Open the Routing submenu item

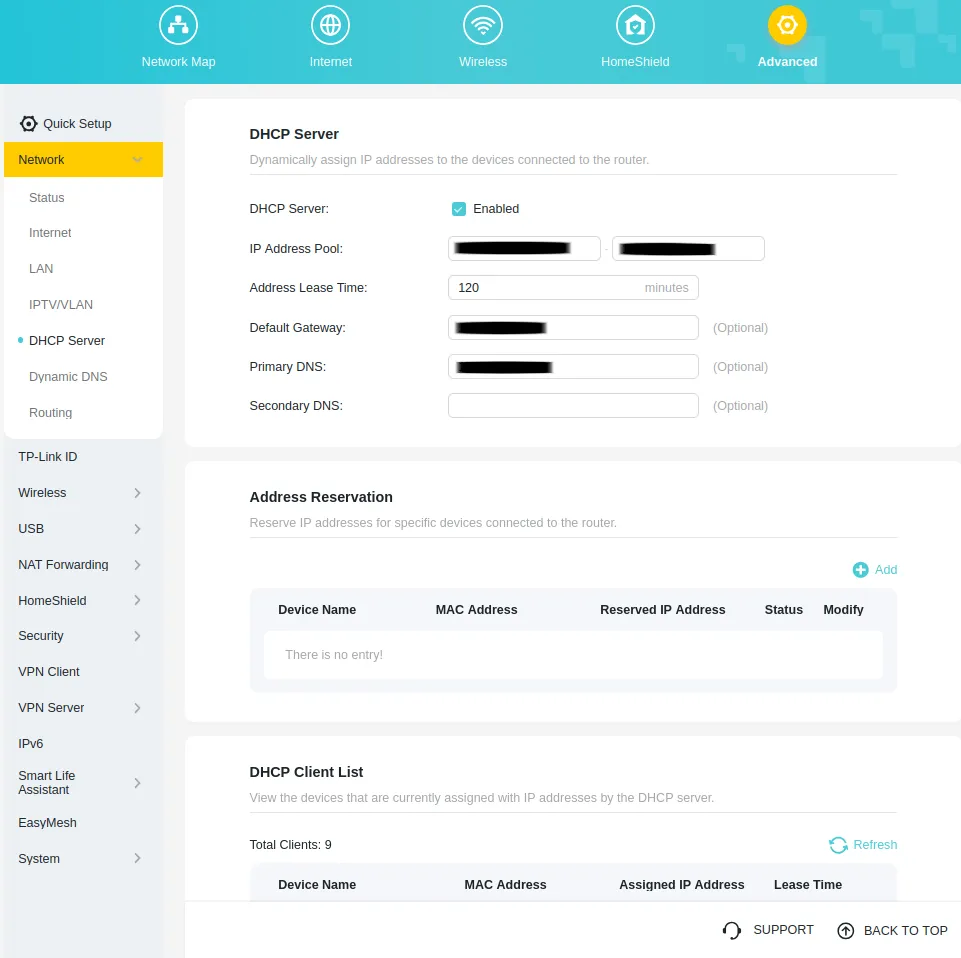coord(50,413)
